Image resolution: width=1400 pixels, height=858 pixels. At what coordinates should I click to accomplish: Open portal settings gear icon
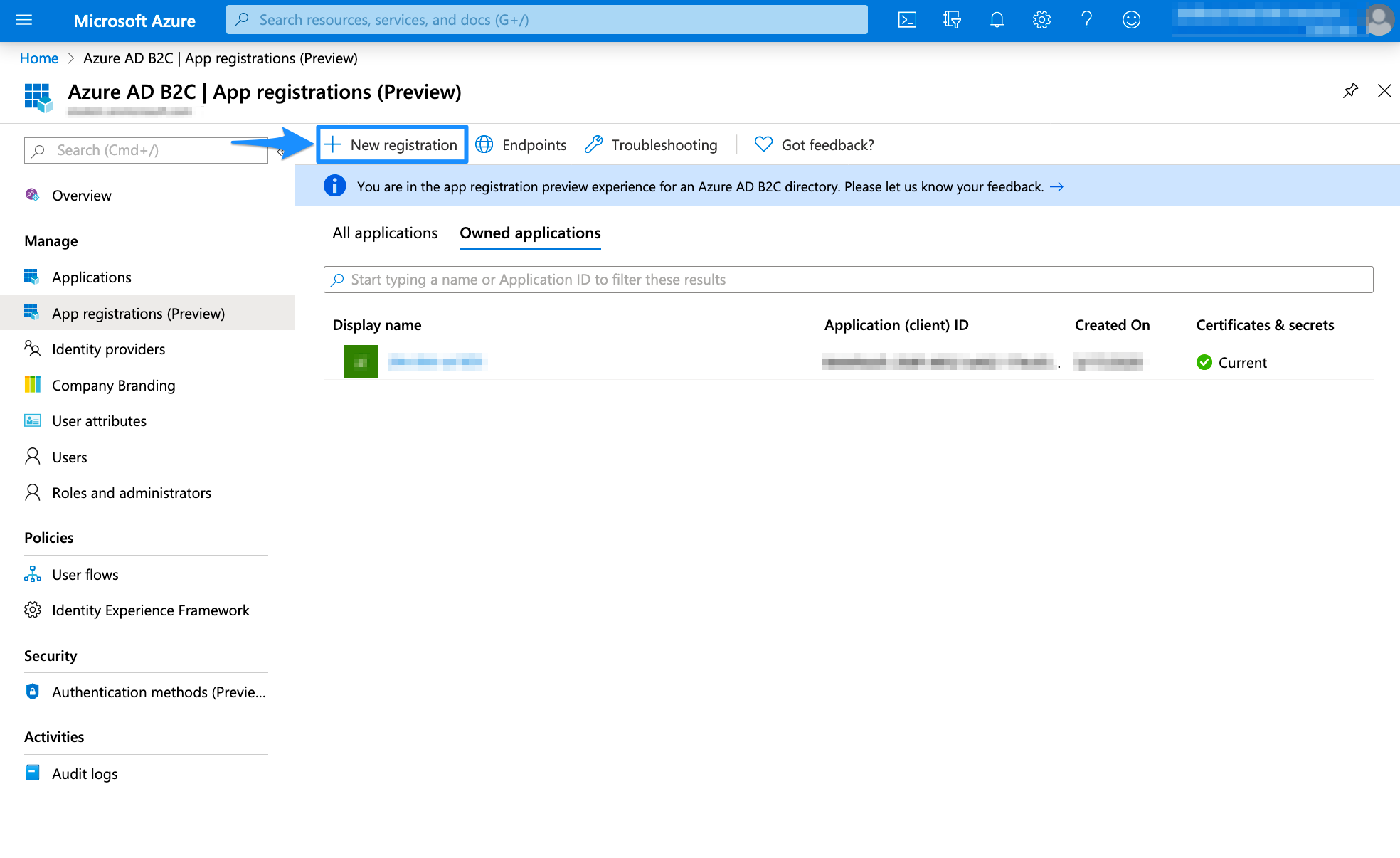tap(1041, 20)
